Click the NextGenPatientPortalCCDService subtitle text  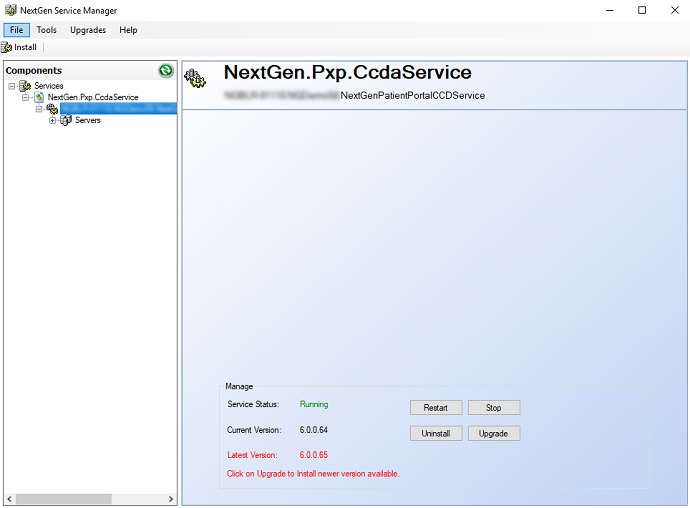coord(413,96)
